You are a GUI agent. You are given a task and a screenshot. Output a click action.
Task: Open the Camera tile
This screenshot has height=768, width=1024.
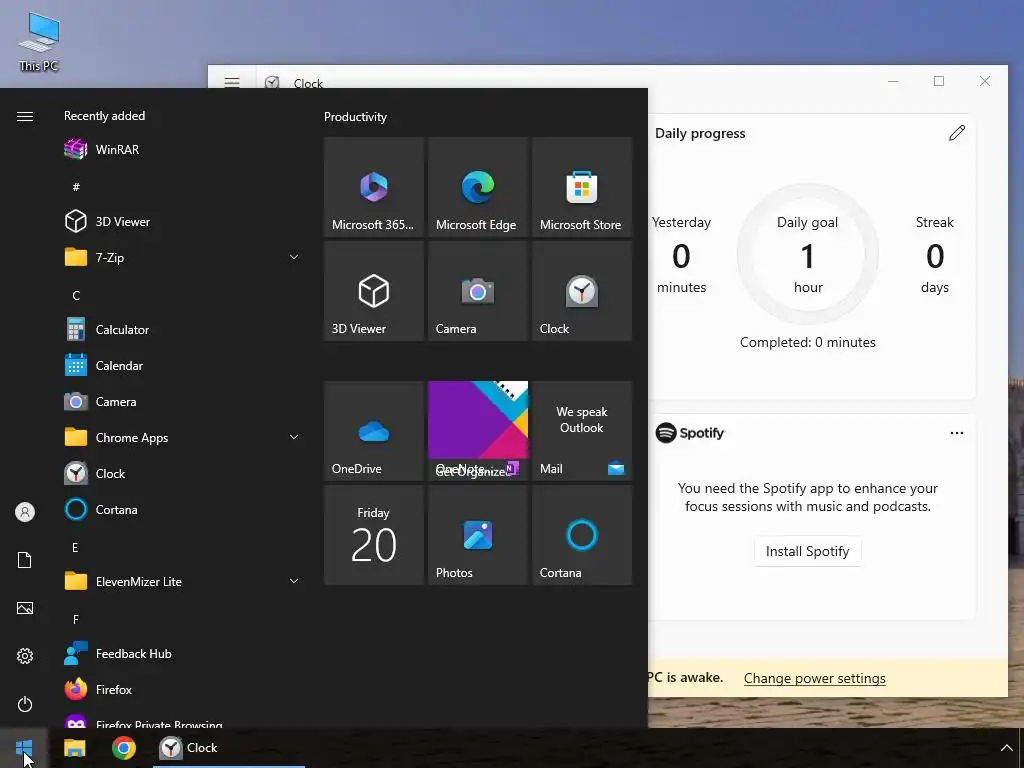[x=477, y=291]
